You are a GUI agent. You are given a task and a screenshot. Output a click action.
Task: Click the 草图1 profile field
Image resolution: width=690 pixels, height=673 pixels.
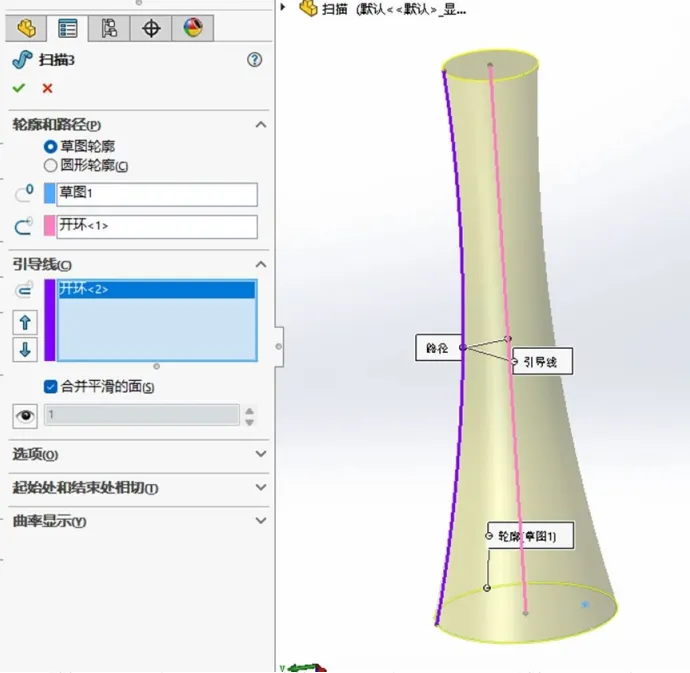[157, 194]
